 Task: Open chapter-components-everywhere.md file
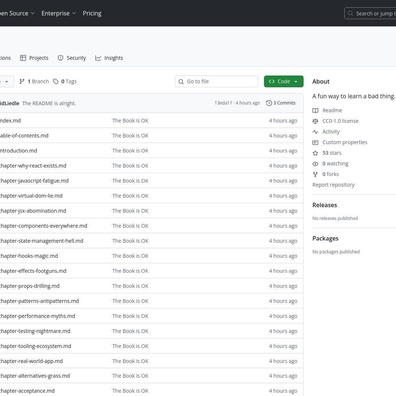(x=44, y=226)
